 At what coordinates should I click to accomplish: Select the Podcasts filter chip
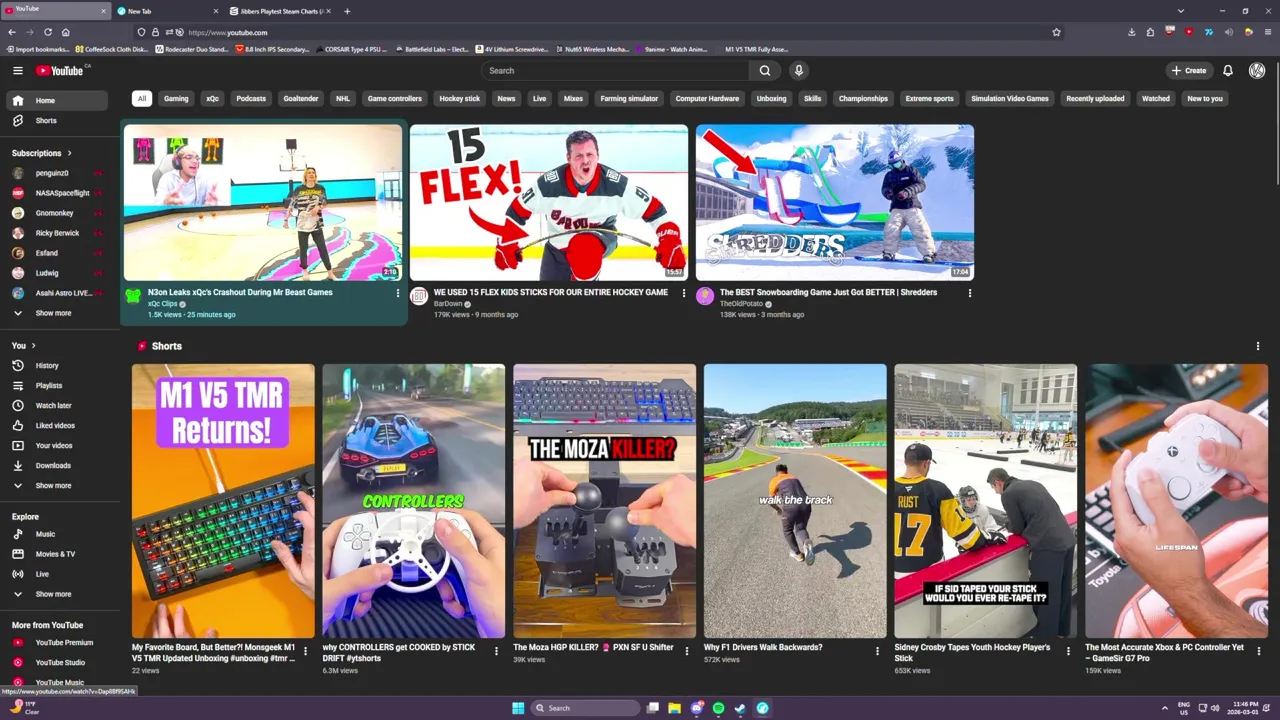click(x=251, y=98)
